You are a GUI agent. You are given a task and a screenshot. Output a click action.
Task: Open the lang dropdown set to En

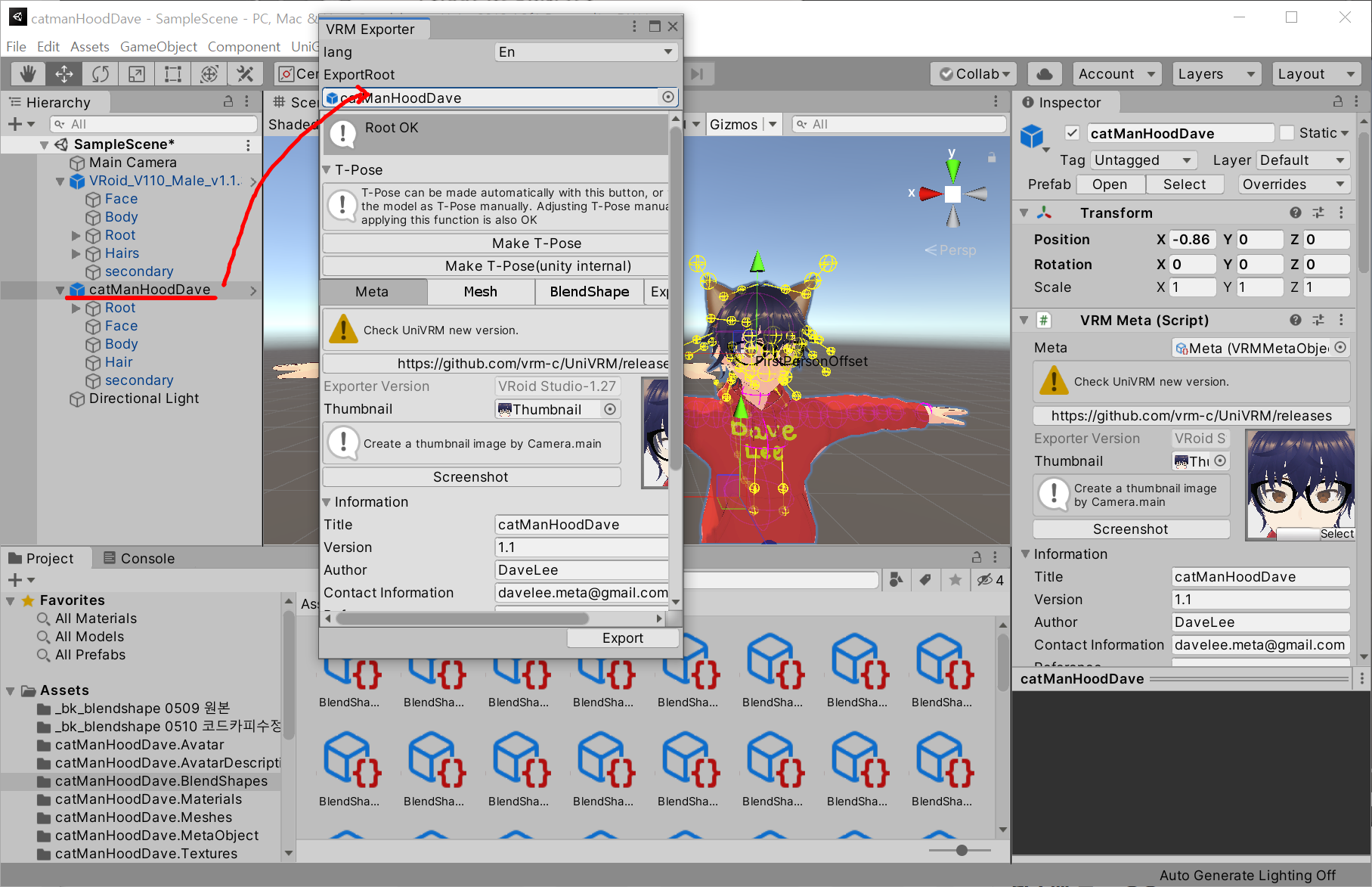pos(586,51)
